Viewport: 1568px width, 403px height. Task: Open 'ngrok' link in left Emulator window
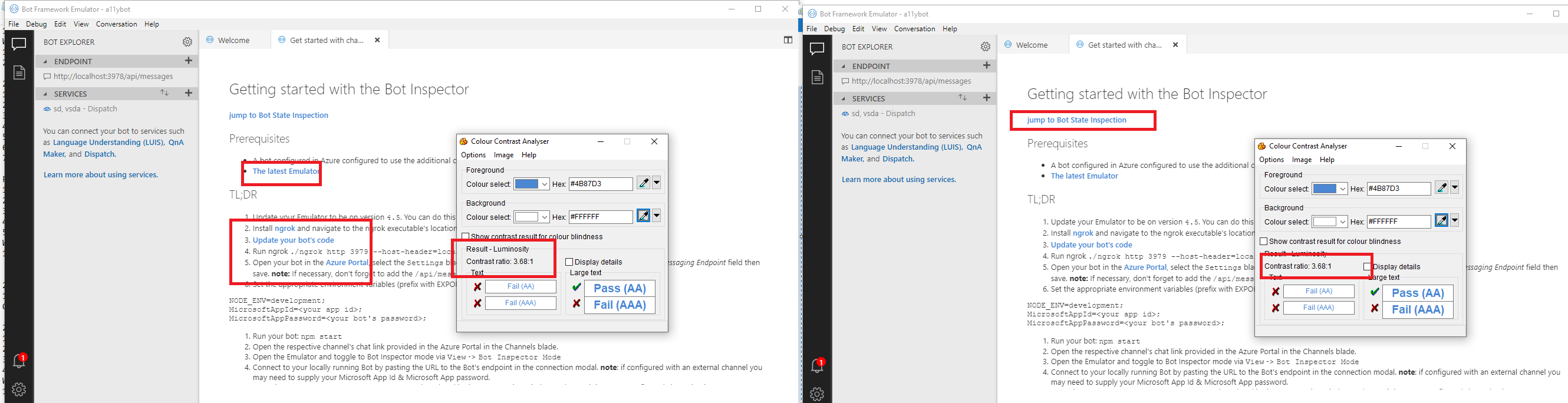coord(285,228)
